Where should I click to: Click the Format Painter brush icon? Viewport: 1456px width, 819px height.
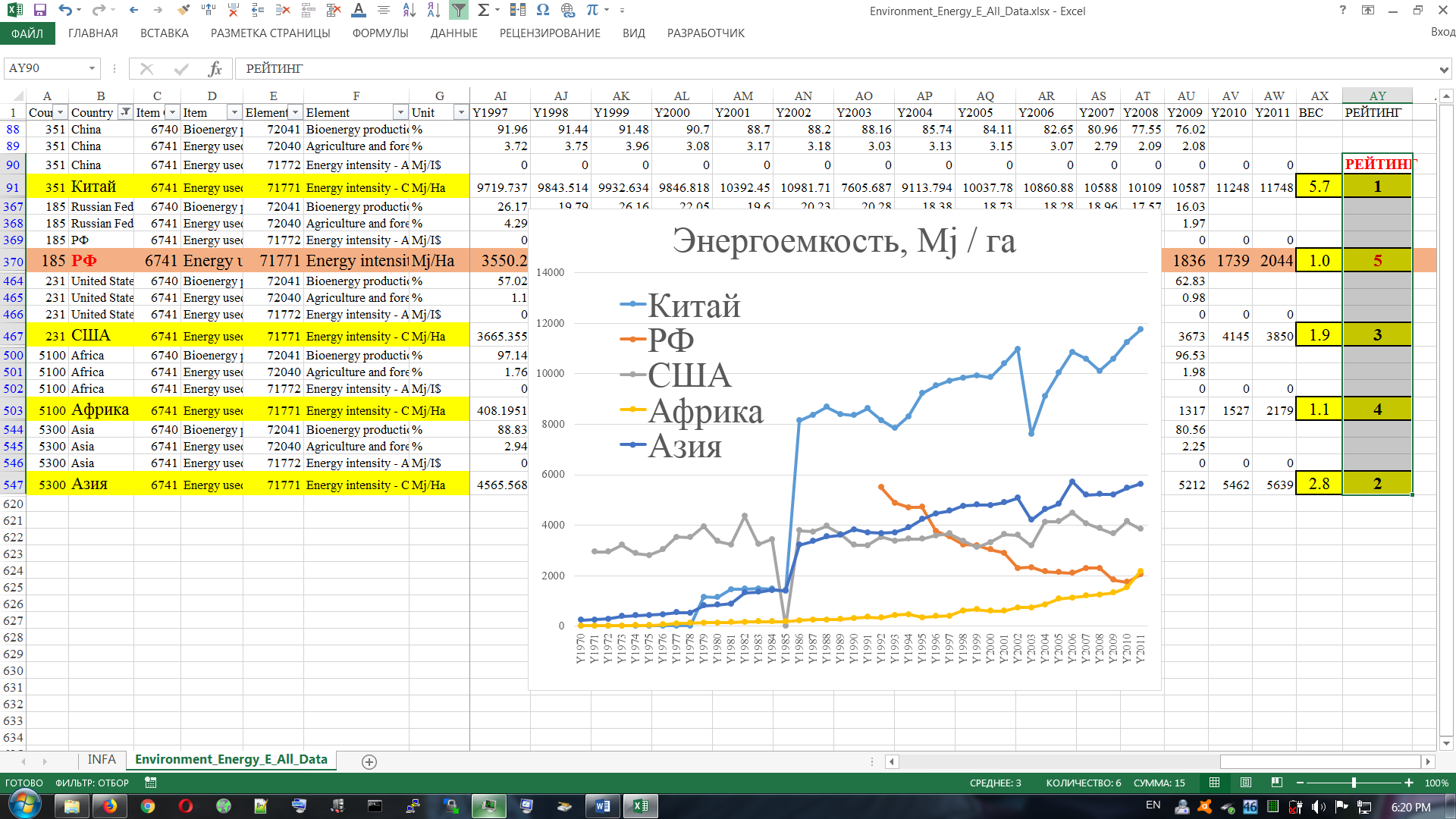point(183,11)
